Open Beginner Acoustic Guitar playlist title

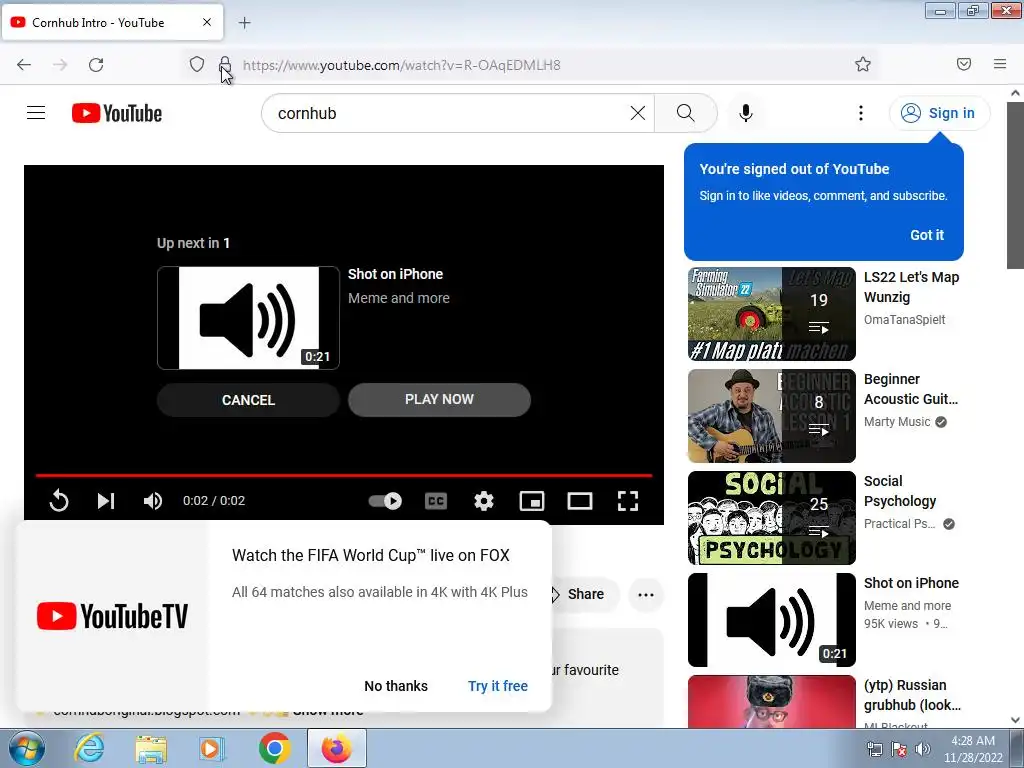(911, 389)
